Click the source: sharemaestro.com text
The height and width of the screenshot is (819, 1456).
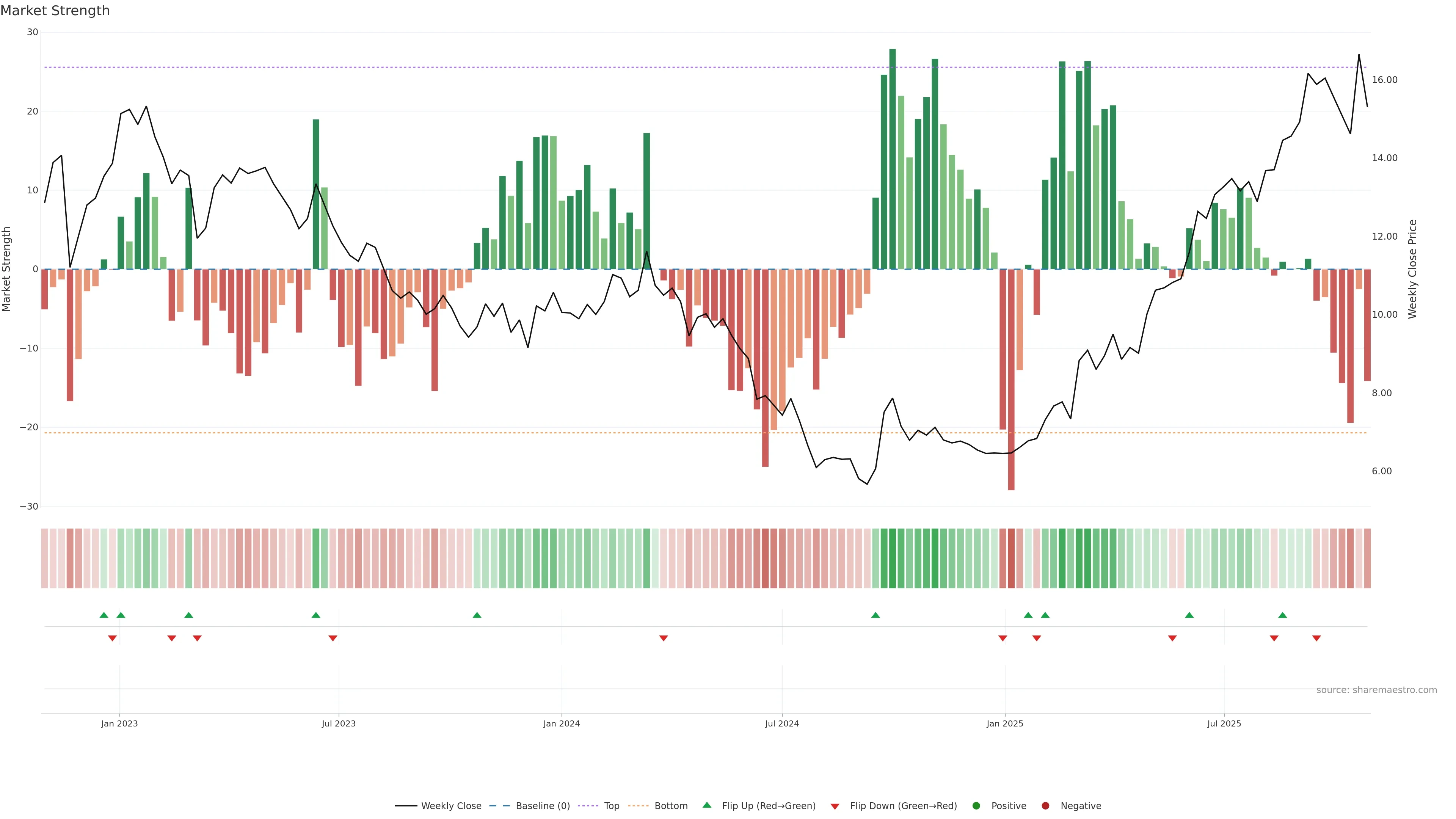pyautogui.click(x=1376, y=690)
